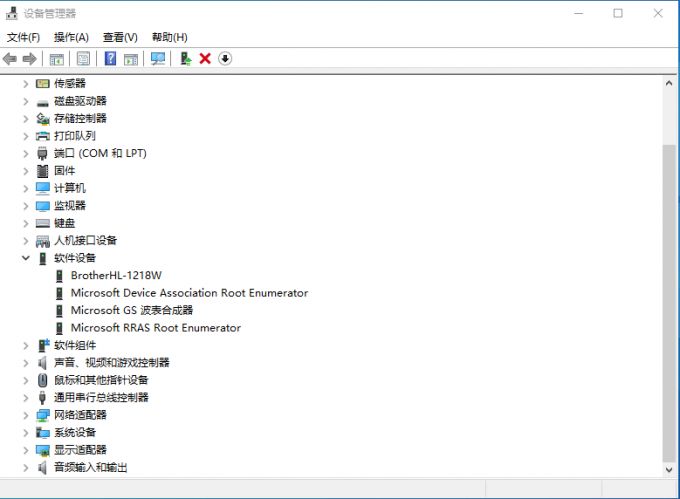This screenshot has height=499, width=680.
Task: Select the BrotherHL-1218W device
Action: [116, 275]
